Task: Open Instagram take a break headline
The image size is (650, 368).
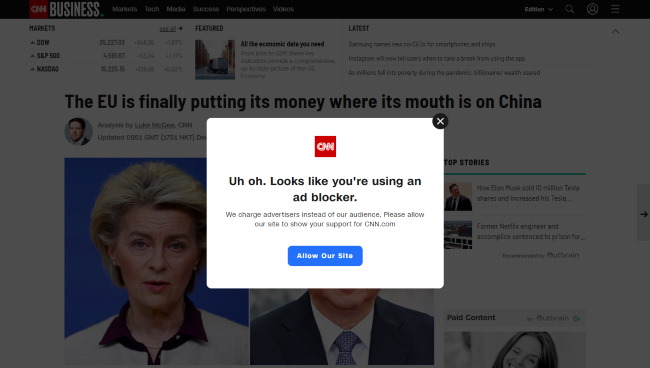Action: (437, 58)
